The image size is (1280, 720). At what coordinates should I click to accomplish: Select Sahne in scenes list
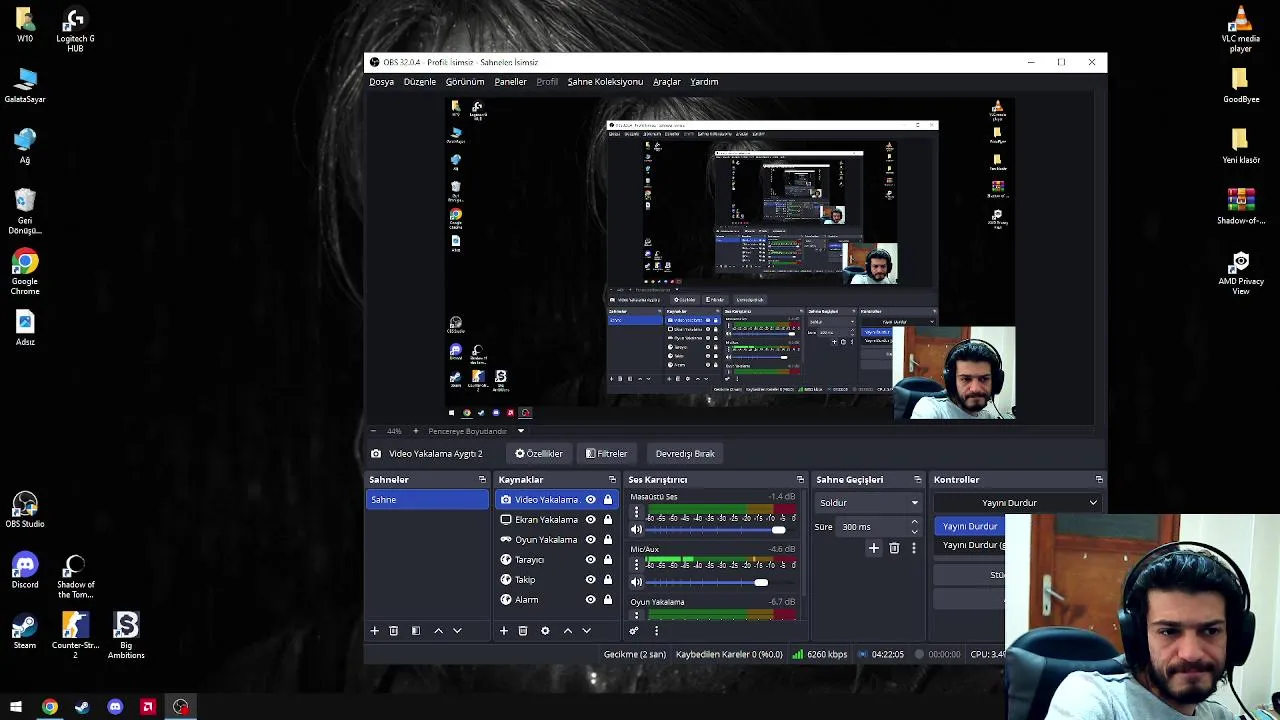tap(427, 500)
